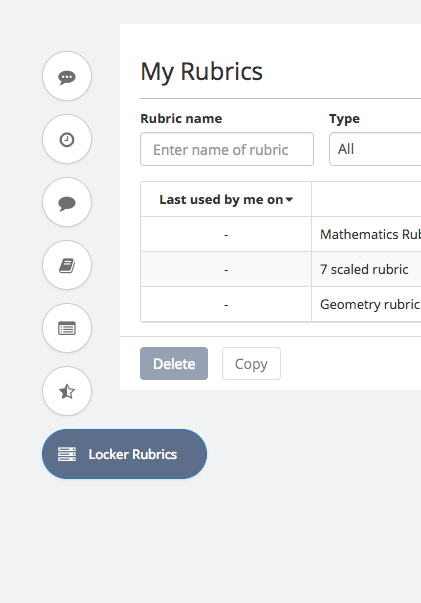Expand the Type dropdown showing All
This screenshot has height=603, width=421.
coord(375,149)
